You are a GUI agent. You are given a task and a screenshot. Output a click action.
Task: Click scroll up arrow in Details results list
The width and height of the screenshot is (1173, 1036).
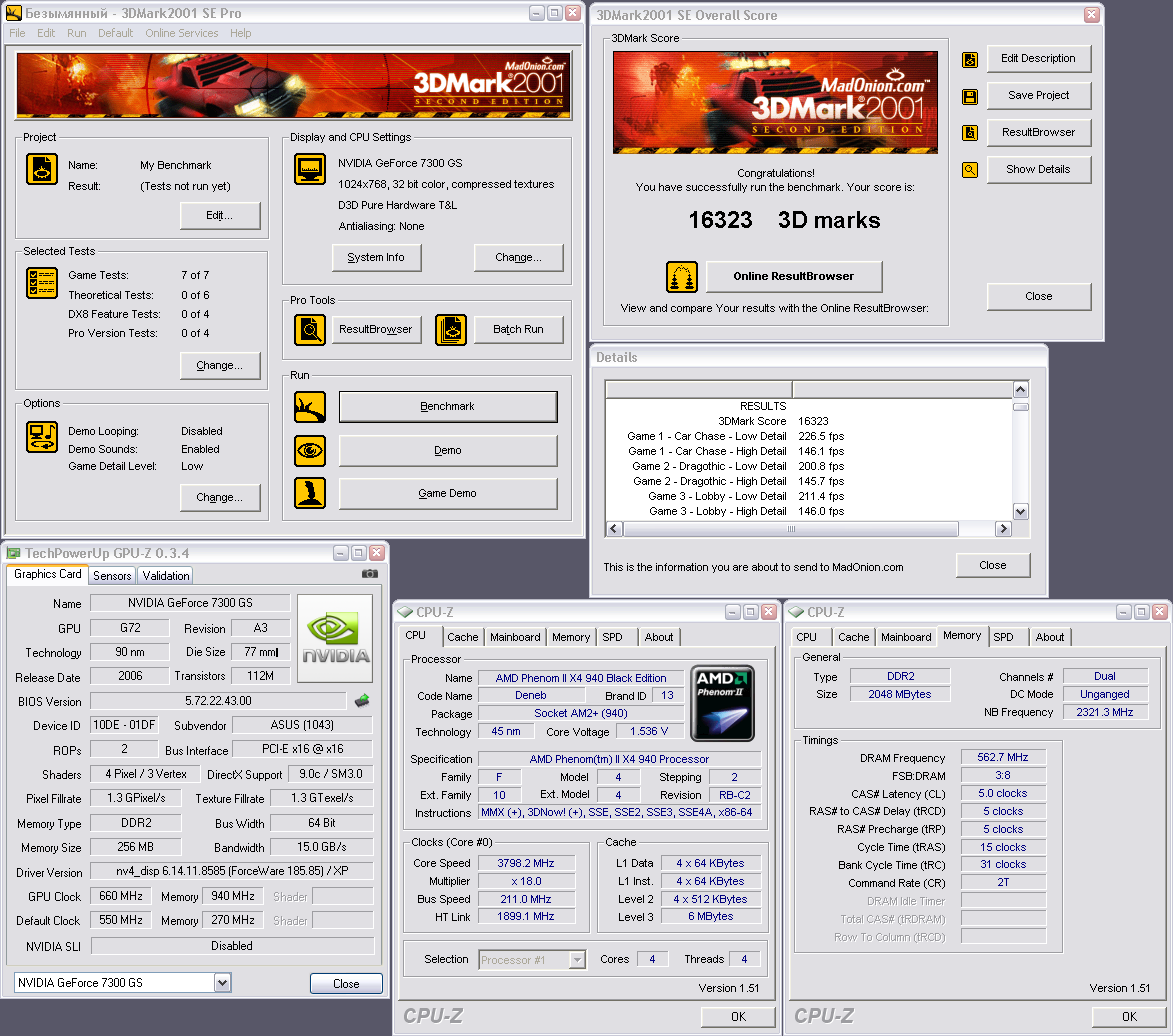tap(1020, 389)
